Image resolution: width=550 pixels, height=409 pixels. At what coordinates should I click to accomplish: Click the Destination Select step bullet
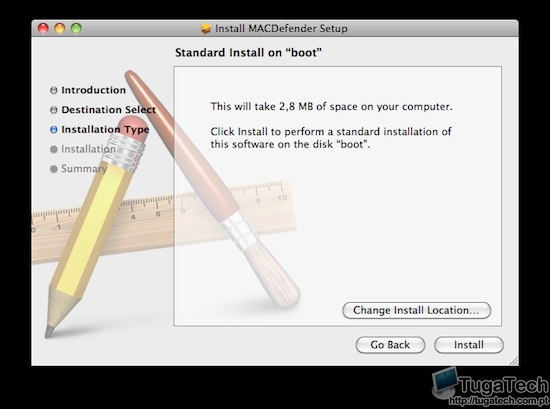click(54, 110)
